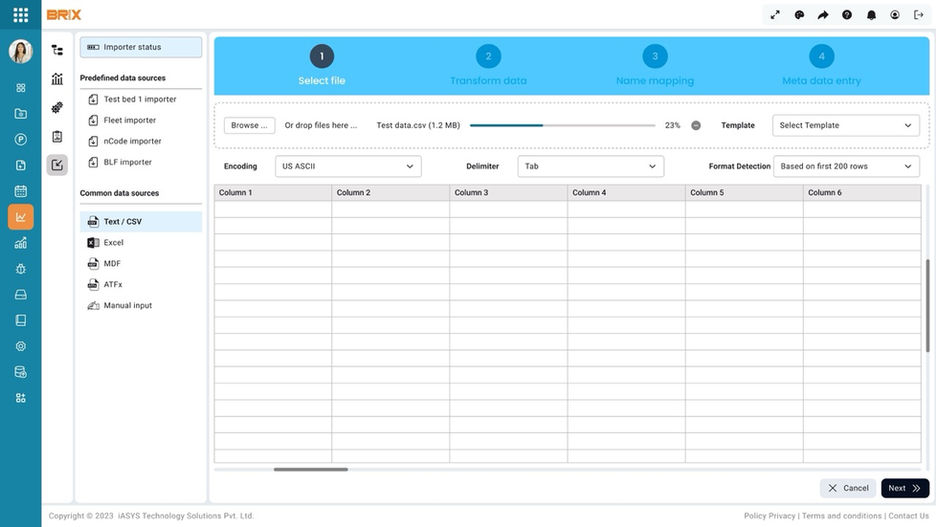Expand the Delimiter Tab dropdown

pos(590,167)
